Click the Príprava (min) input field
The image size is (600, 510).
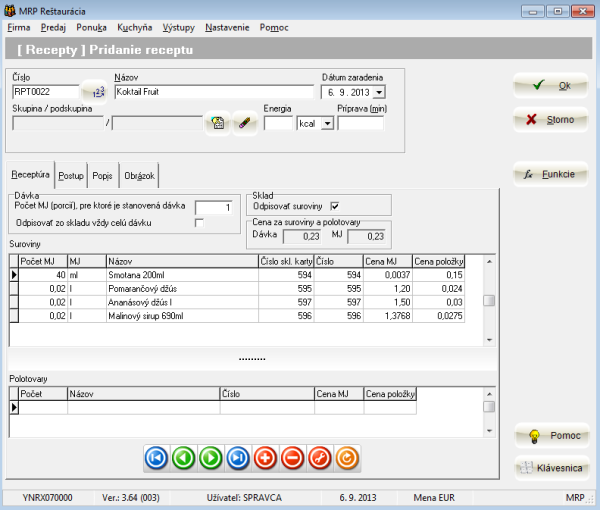click(x=360, y=124)
